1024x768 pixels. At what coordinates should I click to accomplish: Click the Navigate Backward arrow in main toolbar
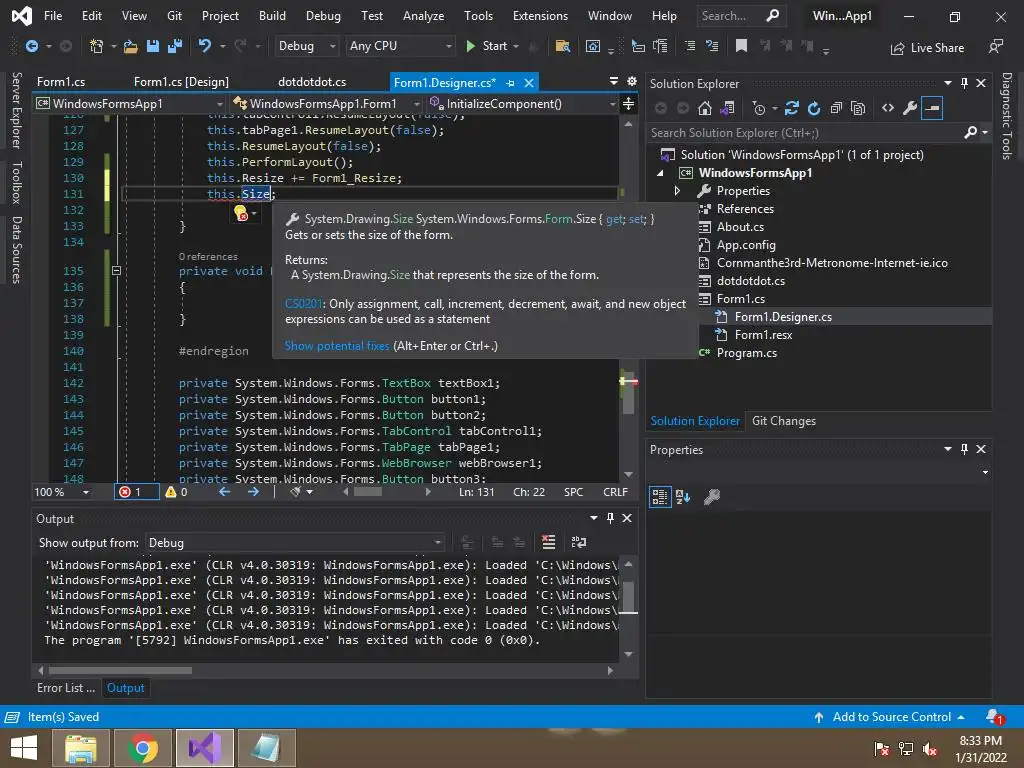(x=31, y=46)
